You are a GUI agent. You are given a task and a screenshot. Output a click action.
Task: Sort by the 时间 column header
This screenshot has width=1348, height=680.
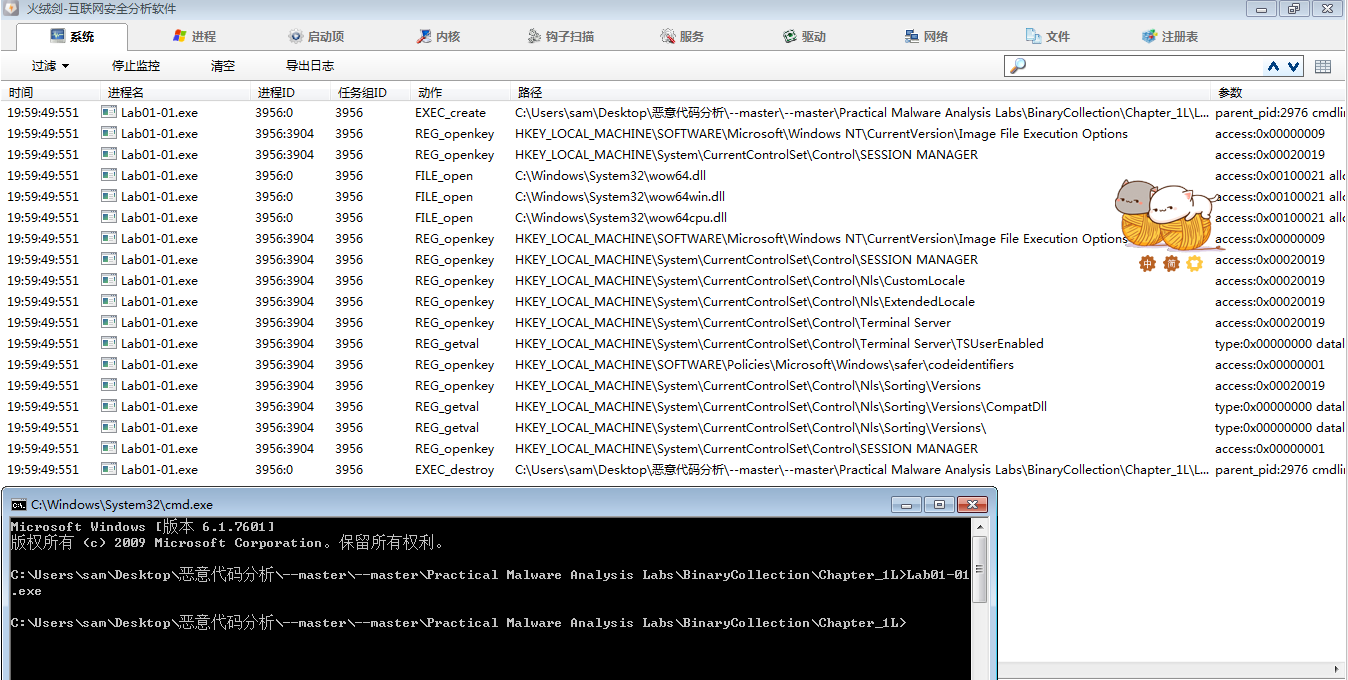click(50, 92)
